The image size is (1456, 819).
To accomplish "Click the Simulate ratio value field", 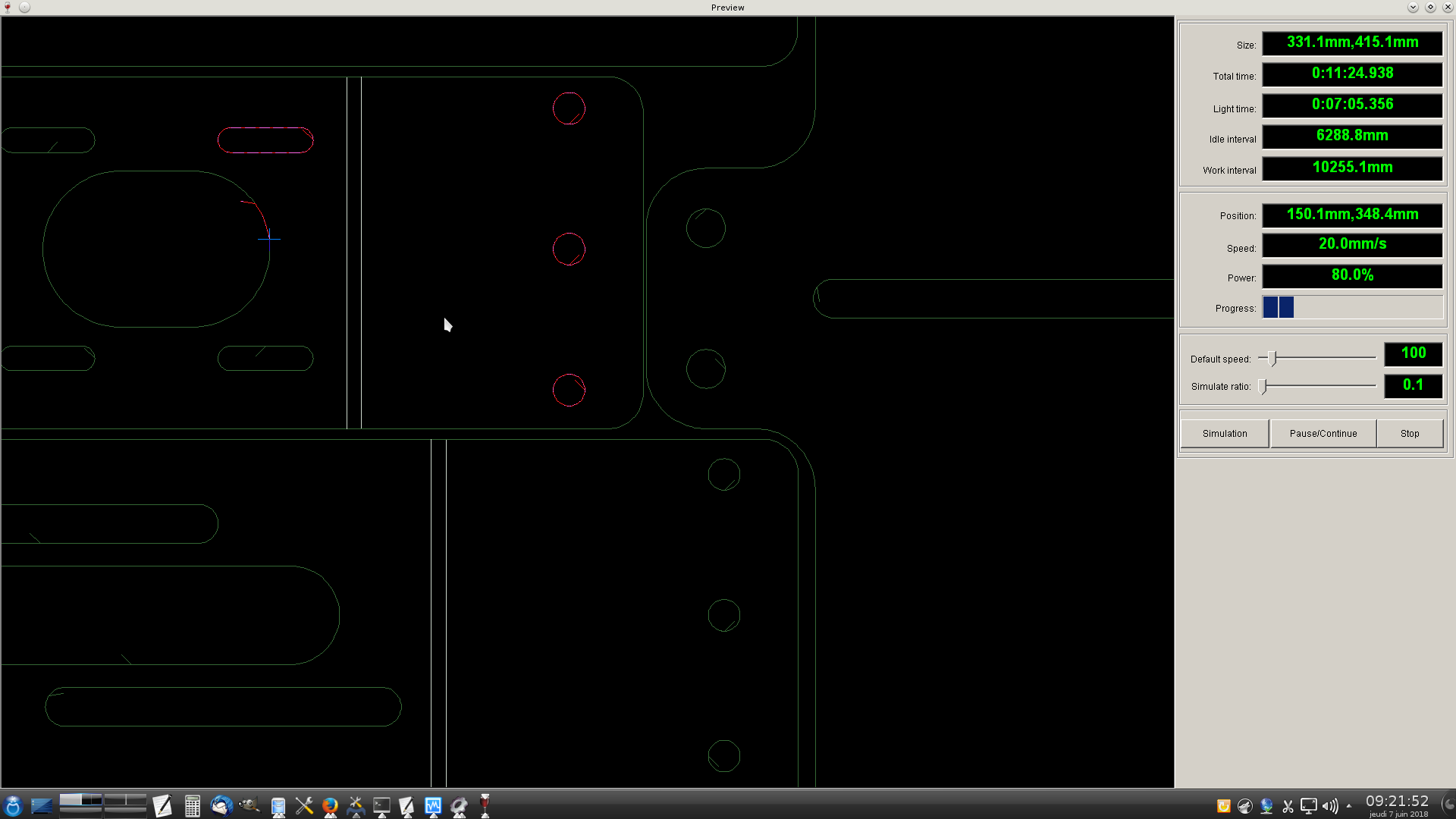I will point(1413,385).
